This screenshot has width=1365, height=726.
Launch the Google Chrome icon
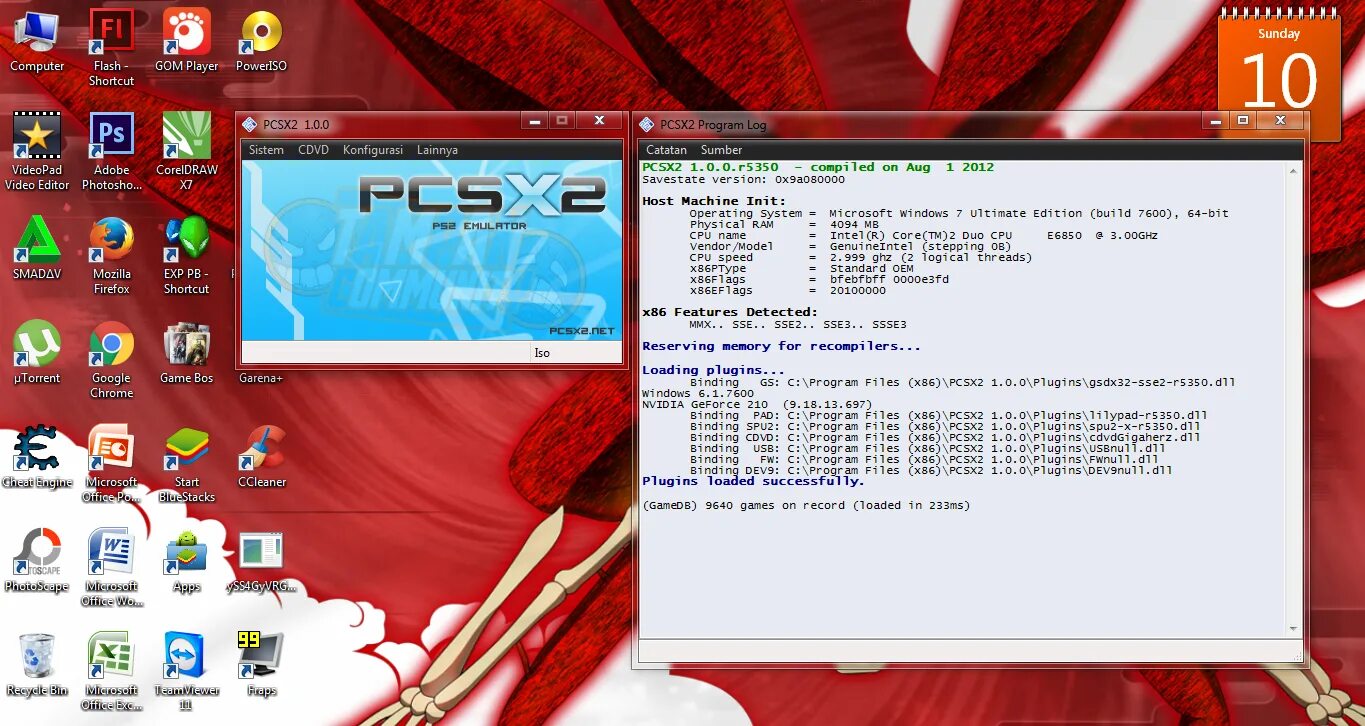(111, 344)
